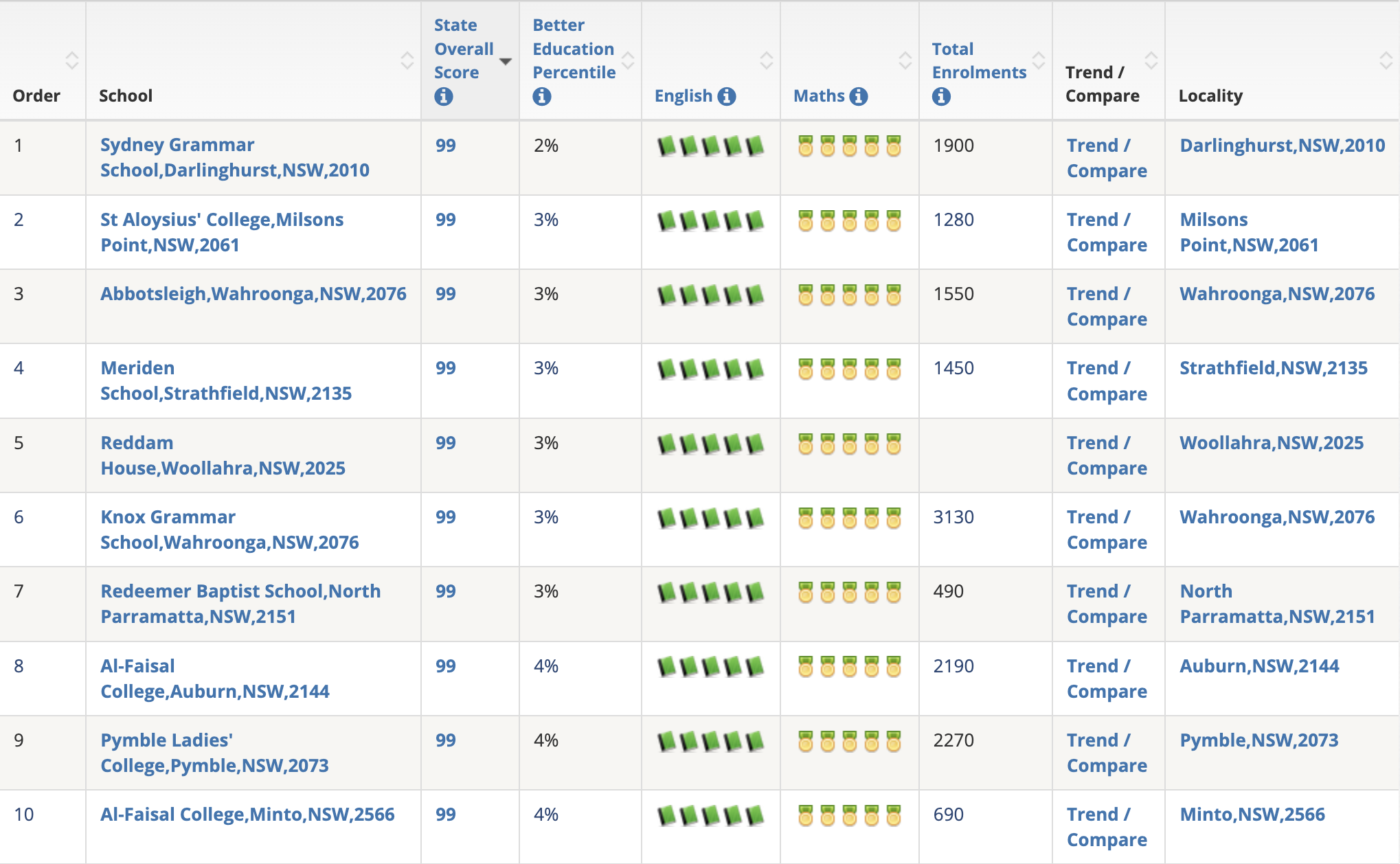Click enrolment value 3130

(953, 517)
